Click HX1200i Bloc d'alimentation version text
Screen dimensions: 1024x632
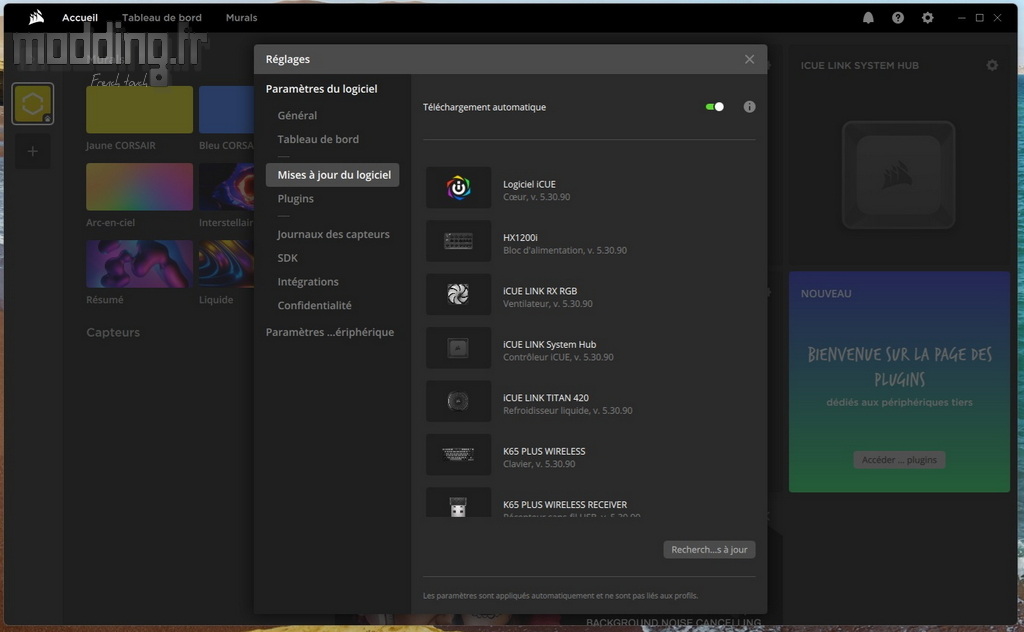[565, 250]
